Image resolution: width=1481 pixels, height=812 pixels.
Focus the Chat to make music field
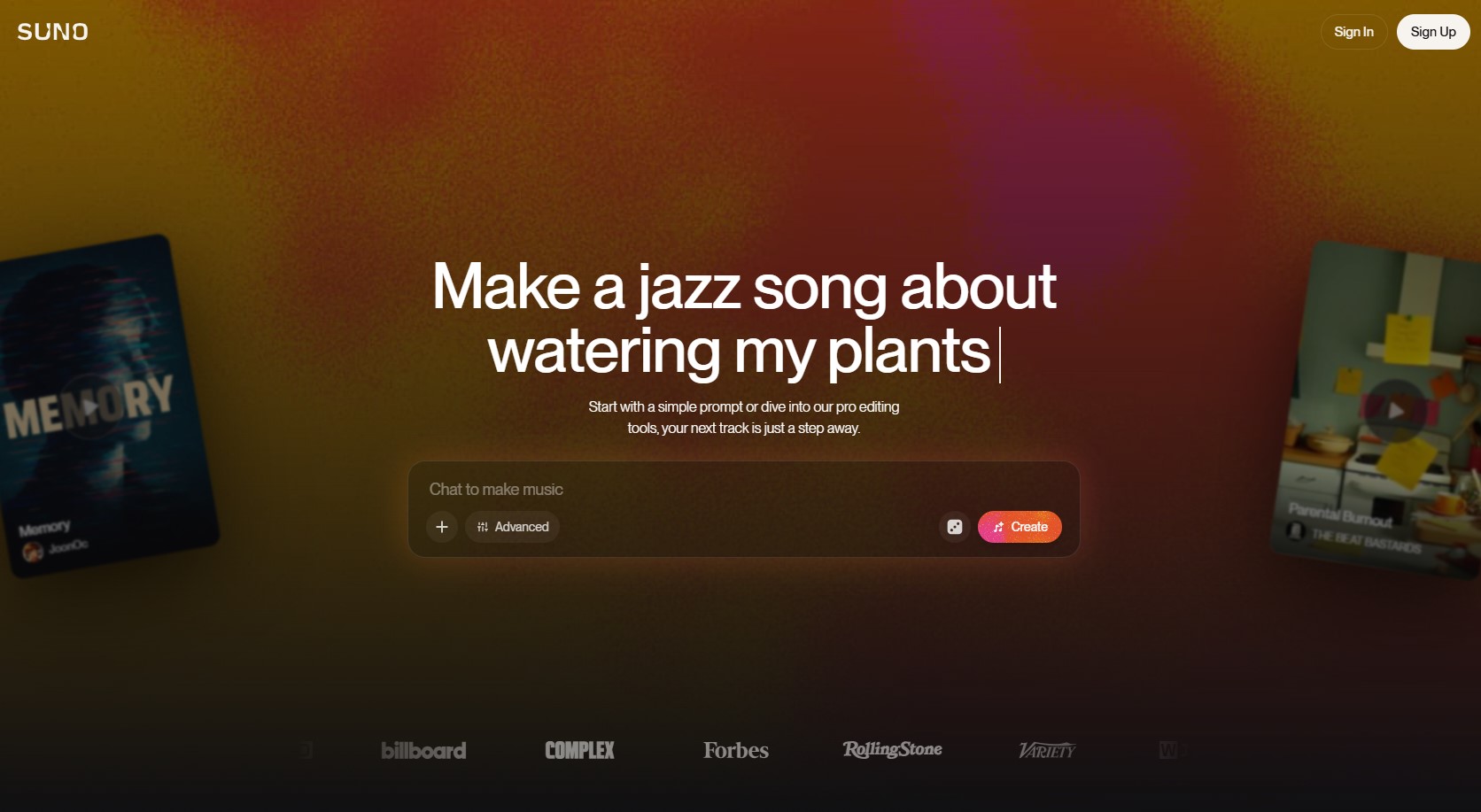[x=744, y=489]
